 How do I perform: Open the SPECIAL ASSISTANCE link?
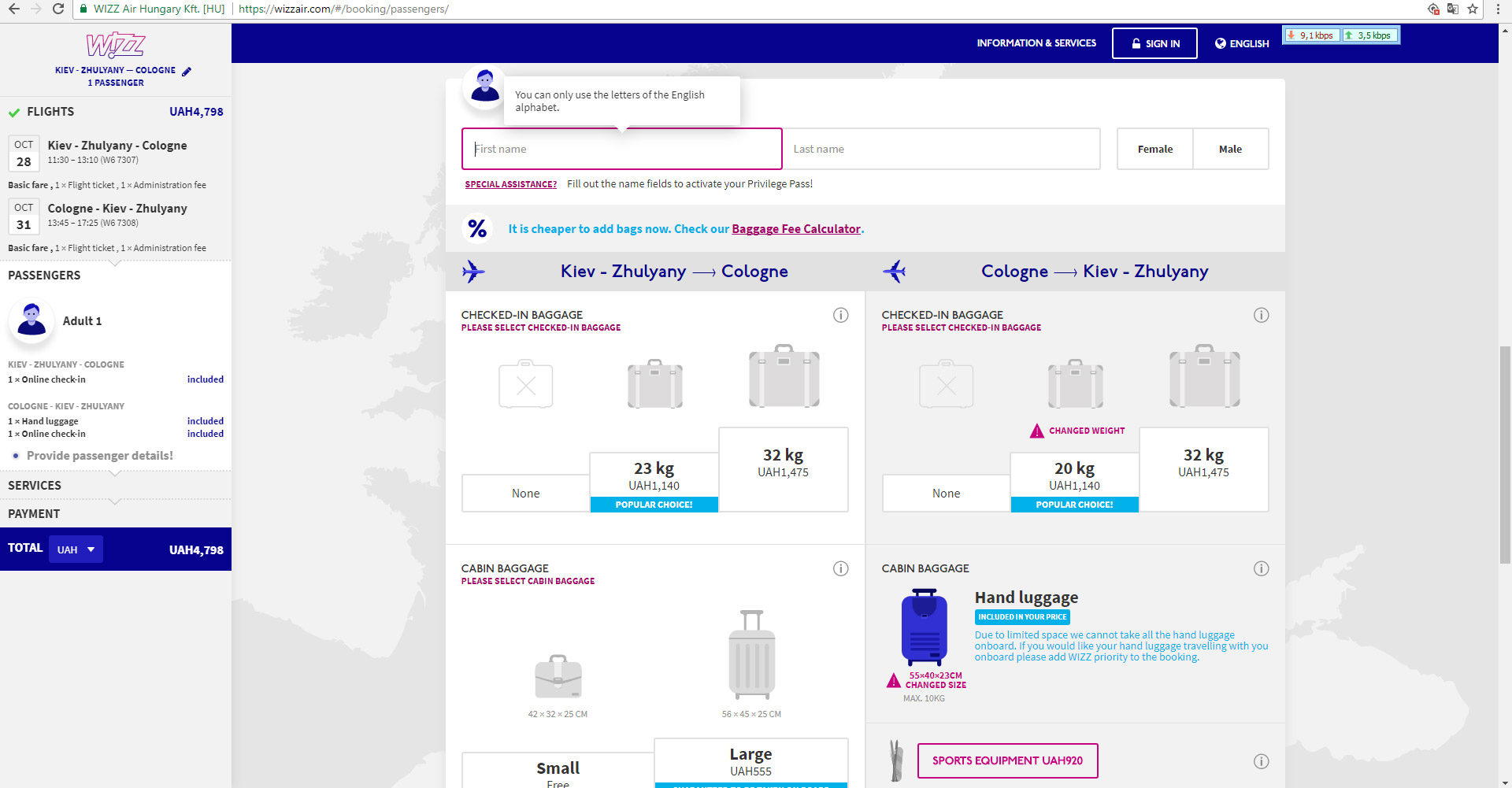click(511, 184)
